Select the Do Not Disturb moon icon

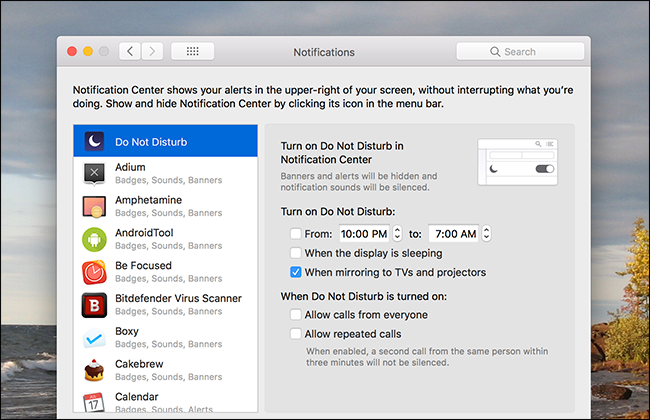[94, 141]
